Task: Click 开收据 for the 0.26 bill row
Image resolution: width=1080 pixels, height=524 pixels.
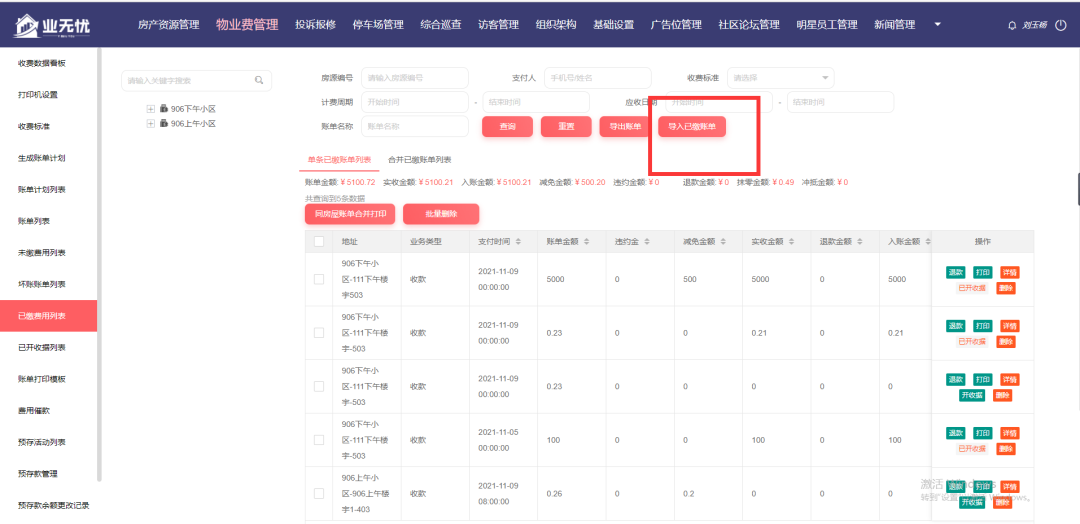Action: pos(972,503)
